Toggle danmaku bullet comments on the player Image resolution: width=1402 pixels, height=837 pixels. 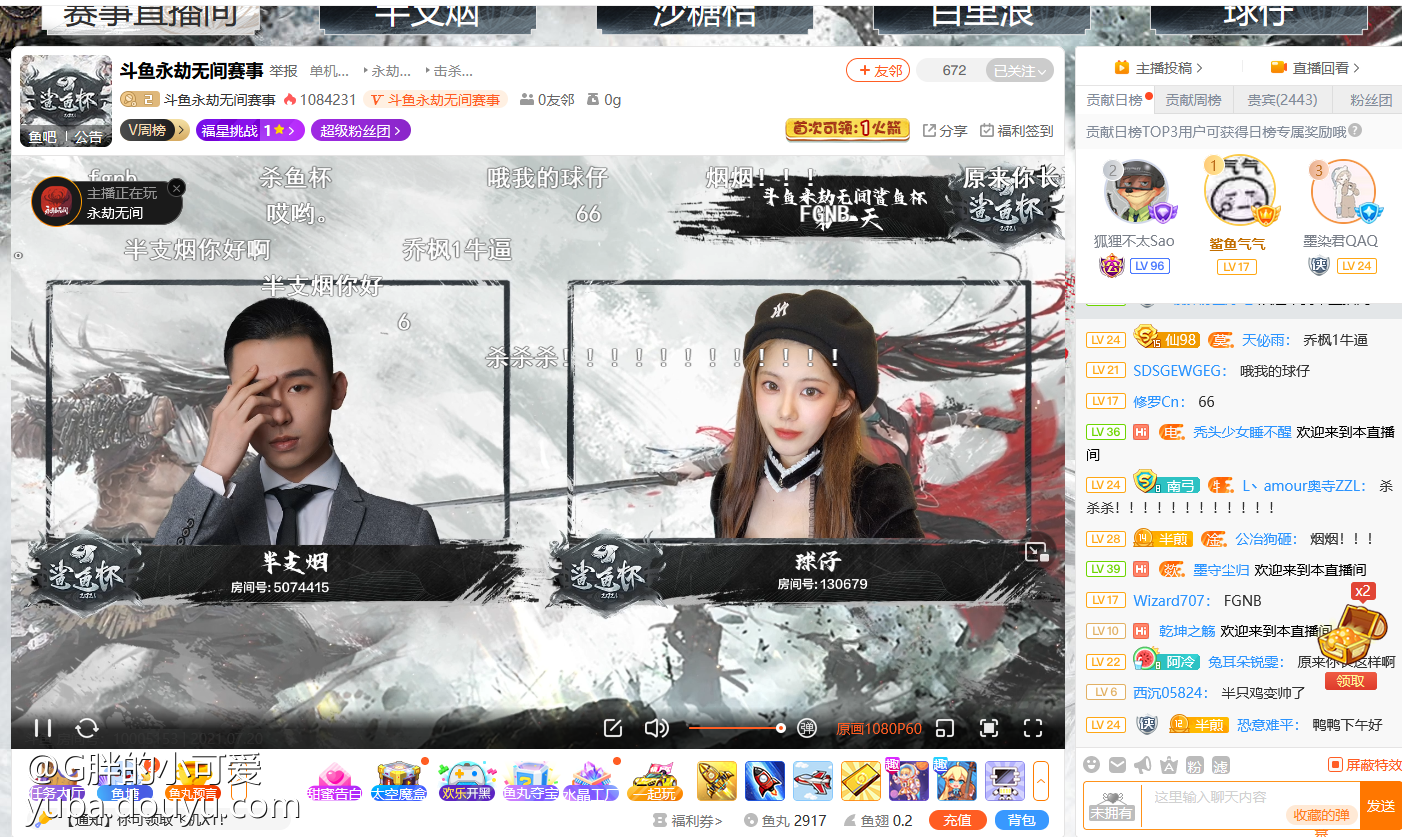(x=807, y=728)
